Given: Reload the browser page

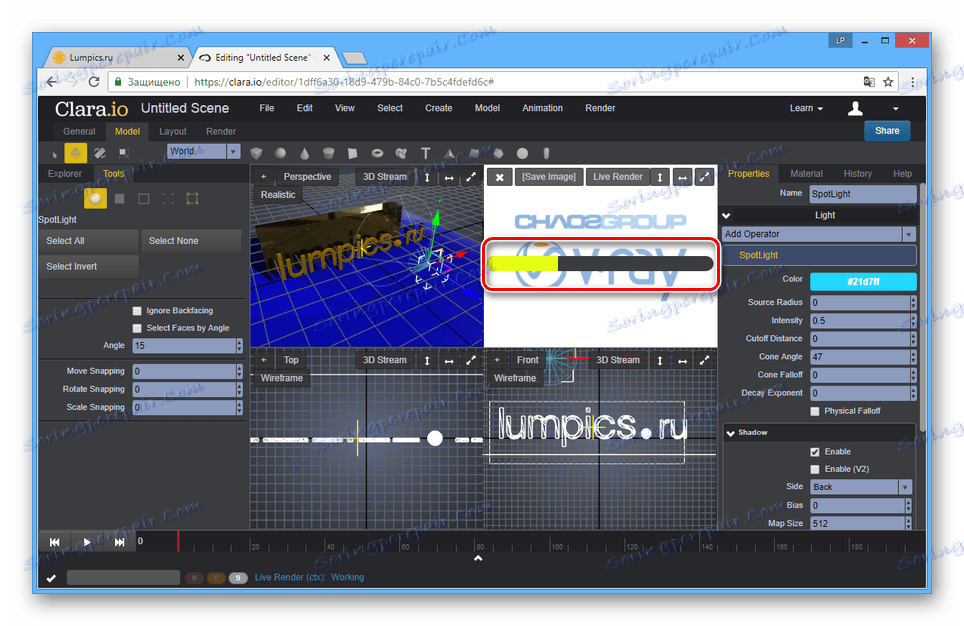Looking at the screenshot, I should (94, 82).
